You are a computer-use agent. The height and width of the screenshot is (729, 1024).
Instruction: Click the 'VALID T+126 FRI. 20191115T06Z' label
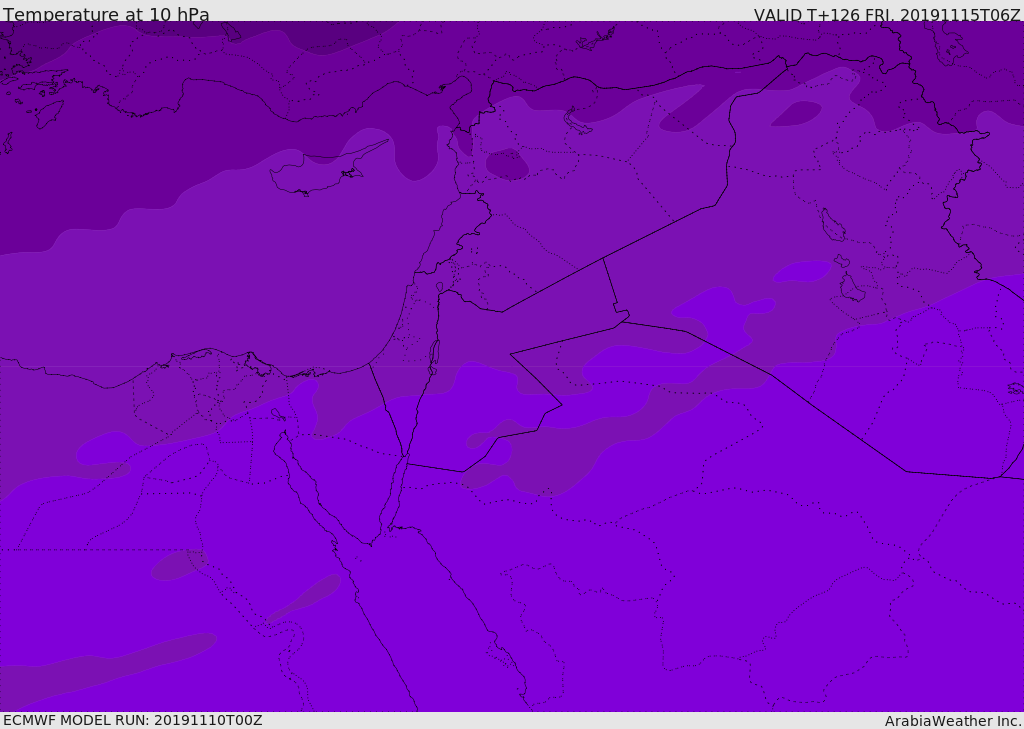point(887,15)
